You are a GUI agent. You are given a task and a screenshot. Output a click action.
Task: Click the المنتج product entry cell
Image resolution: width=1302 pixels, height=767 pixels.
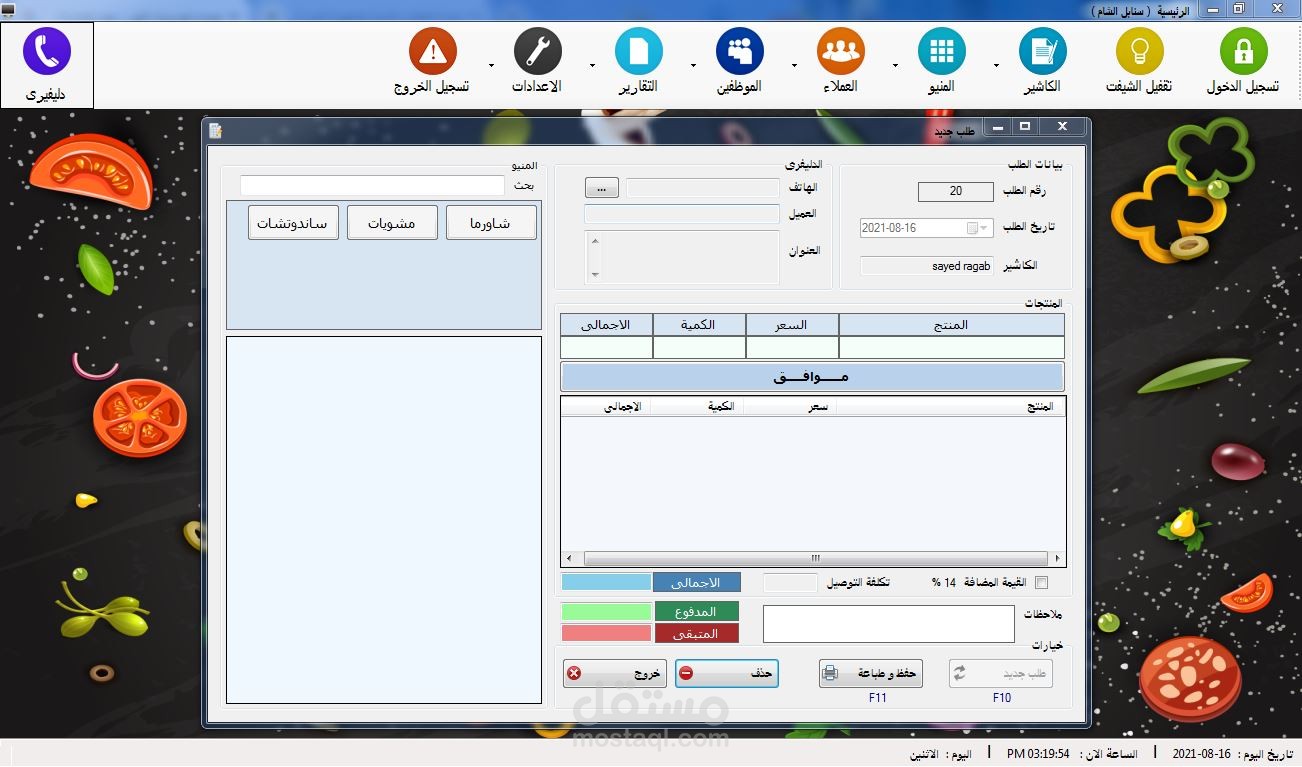[x=952, y=347]
